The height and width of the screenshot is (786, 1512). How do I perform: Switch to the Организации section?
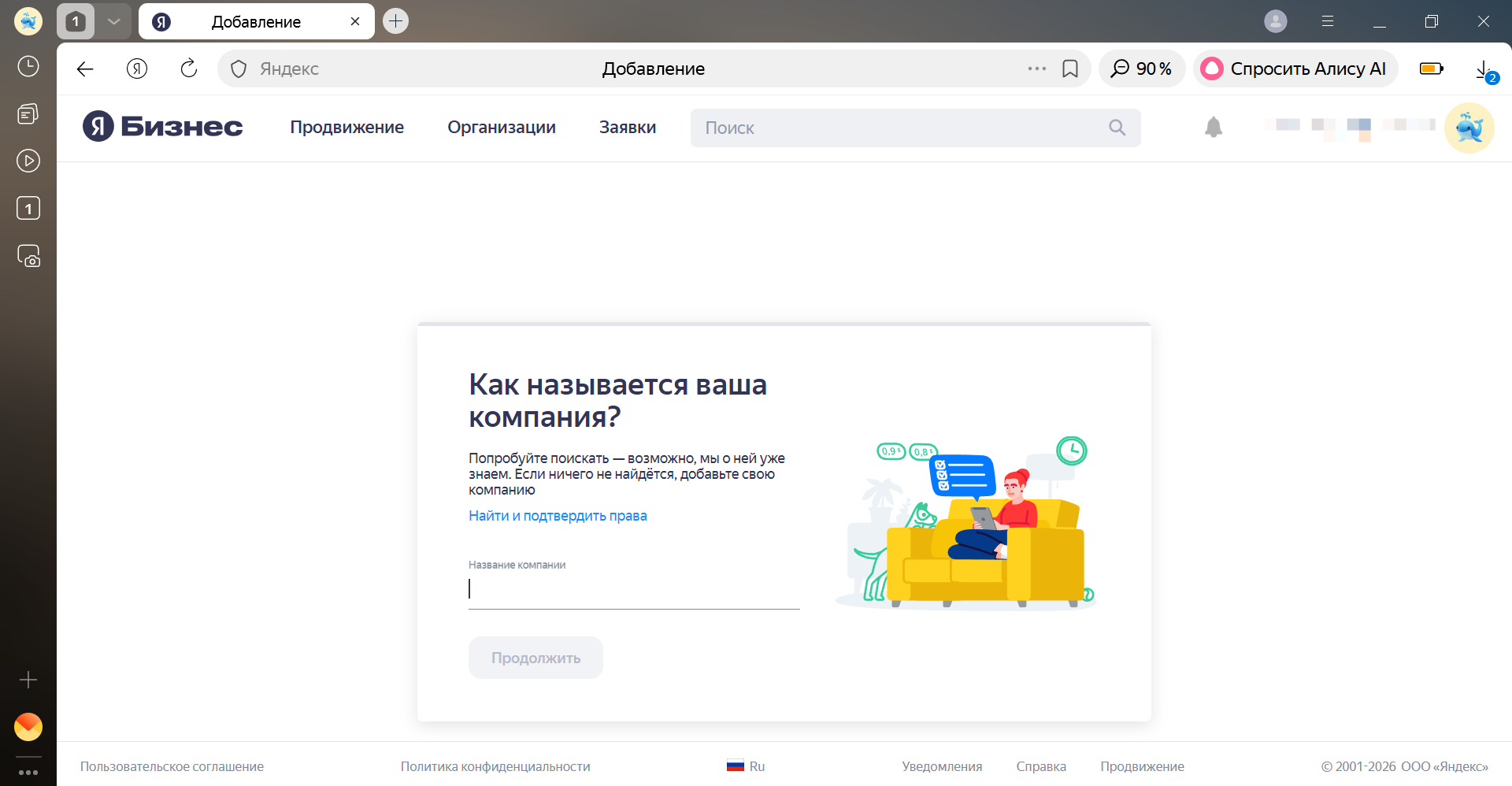[x=502, y=127]
